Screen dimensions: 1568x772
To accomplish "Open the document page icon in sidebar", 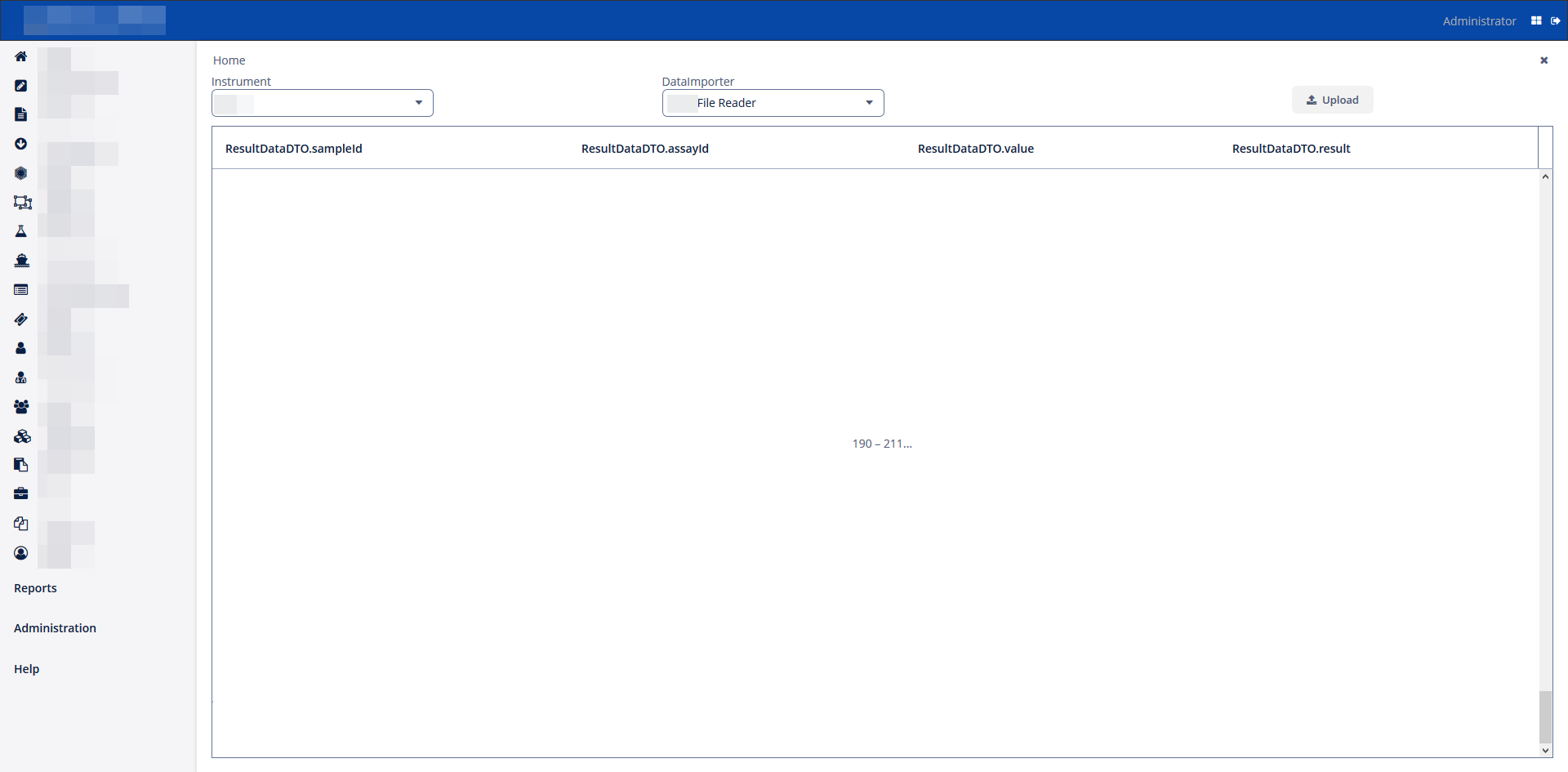I will click(x=21, y=114).
